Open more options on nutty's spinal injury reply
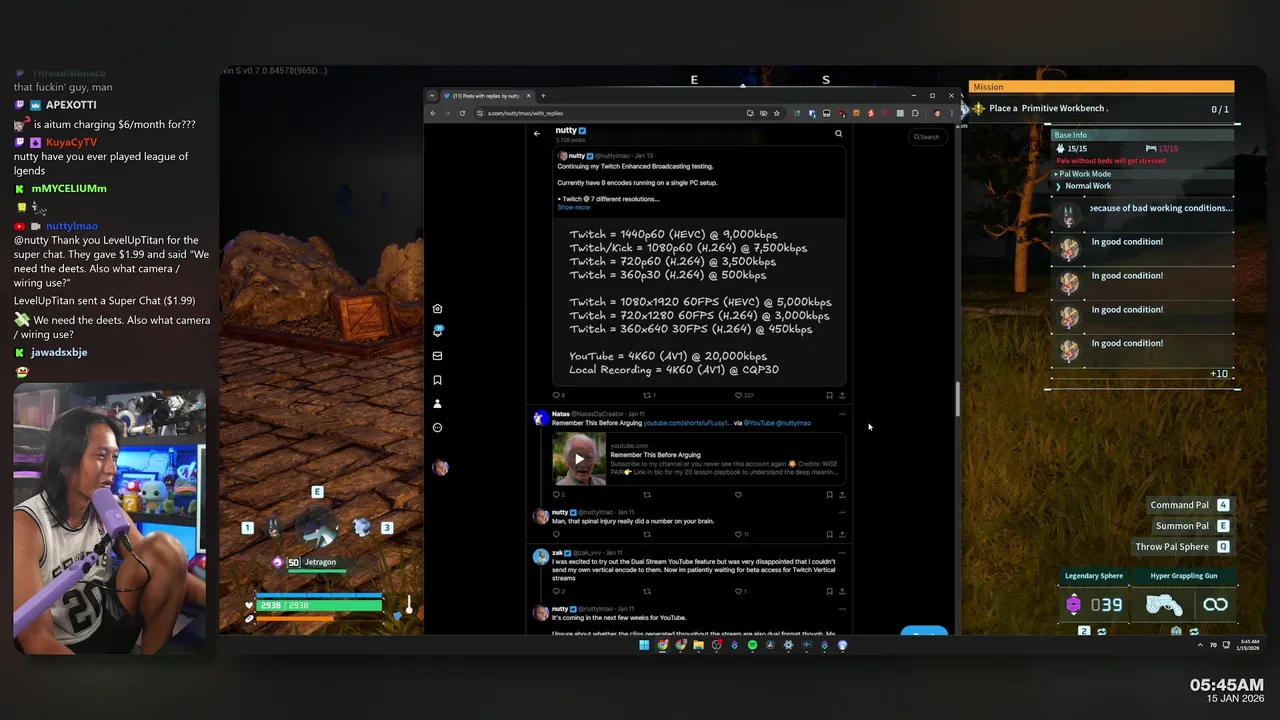 [842, 511]
